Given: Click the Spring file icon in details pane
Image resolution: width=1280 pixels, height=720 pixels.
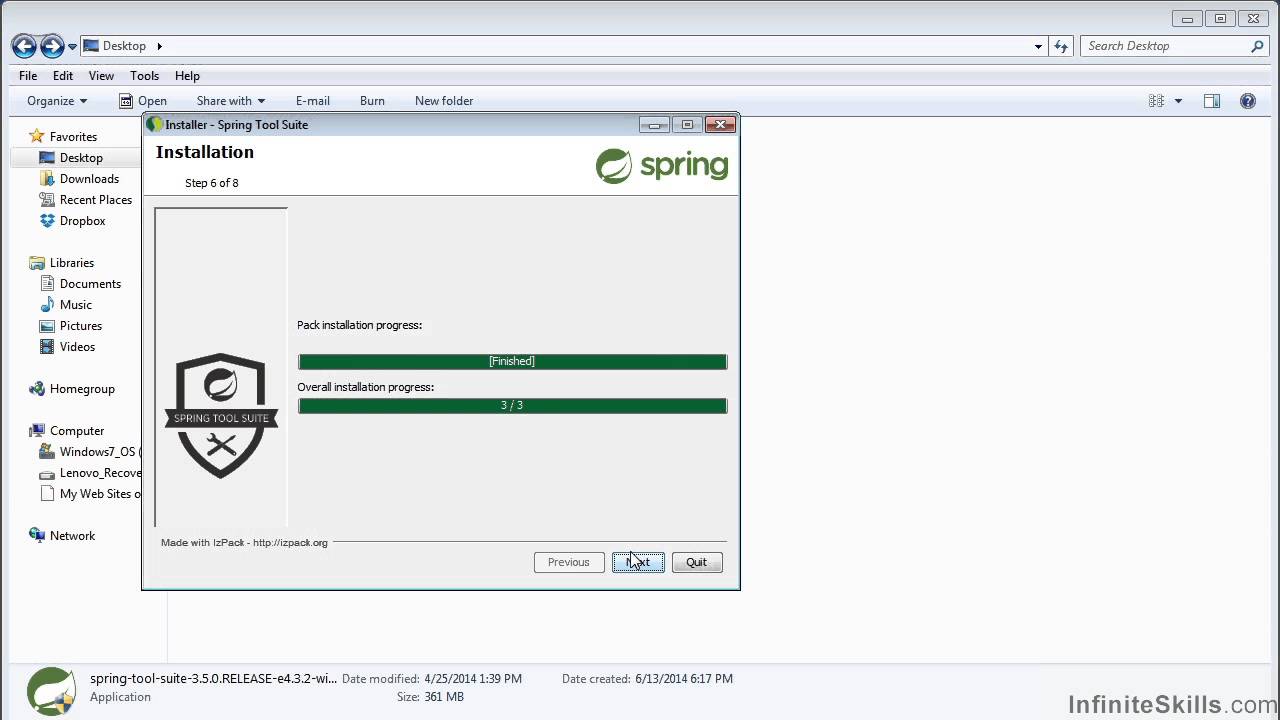Looking at the screenshot, I should (x=50, y=691).
